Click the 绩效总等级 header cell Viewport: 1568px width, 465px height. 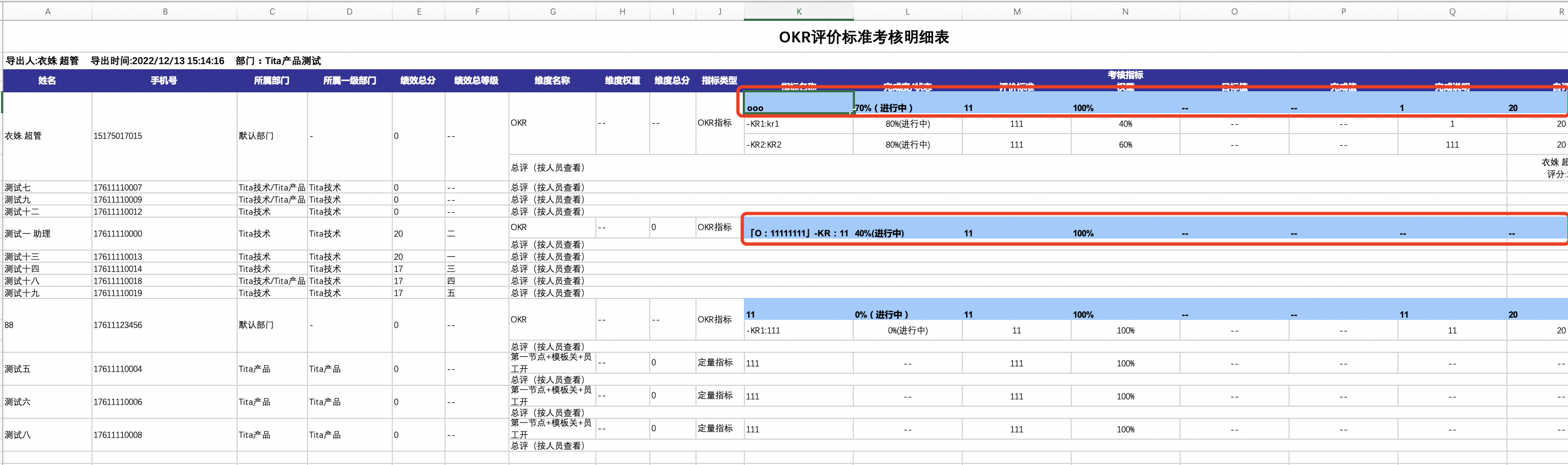point(476,80)
